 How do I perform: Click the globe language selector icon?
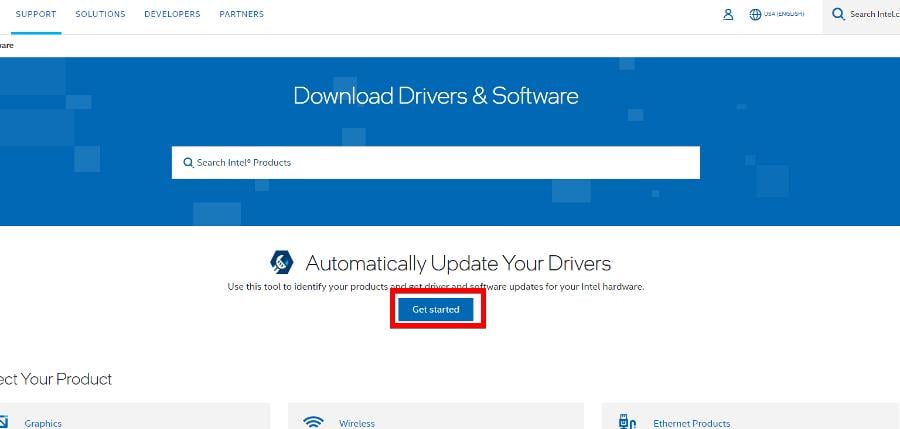click(x=755, y=14)
